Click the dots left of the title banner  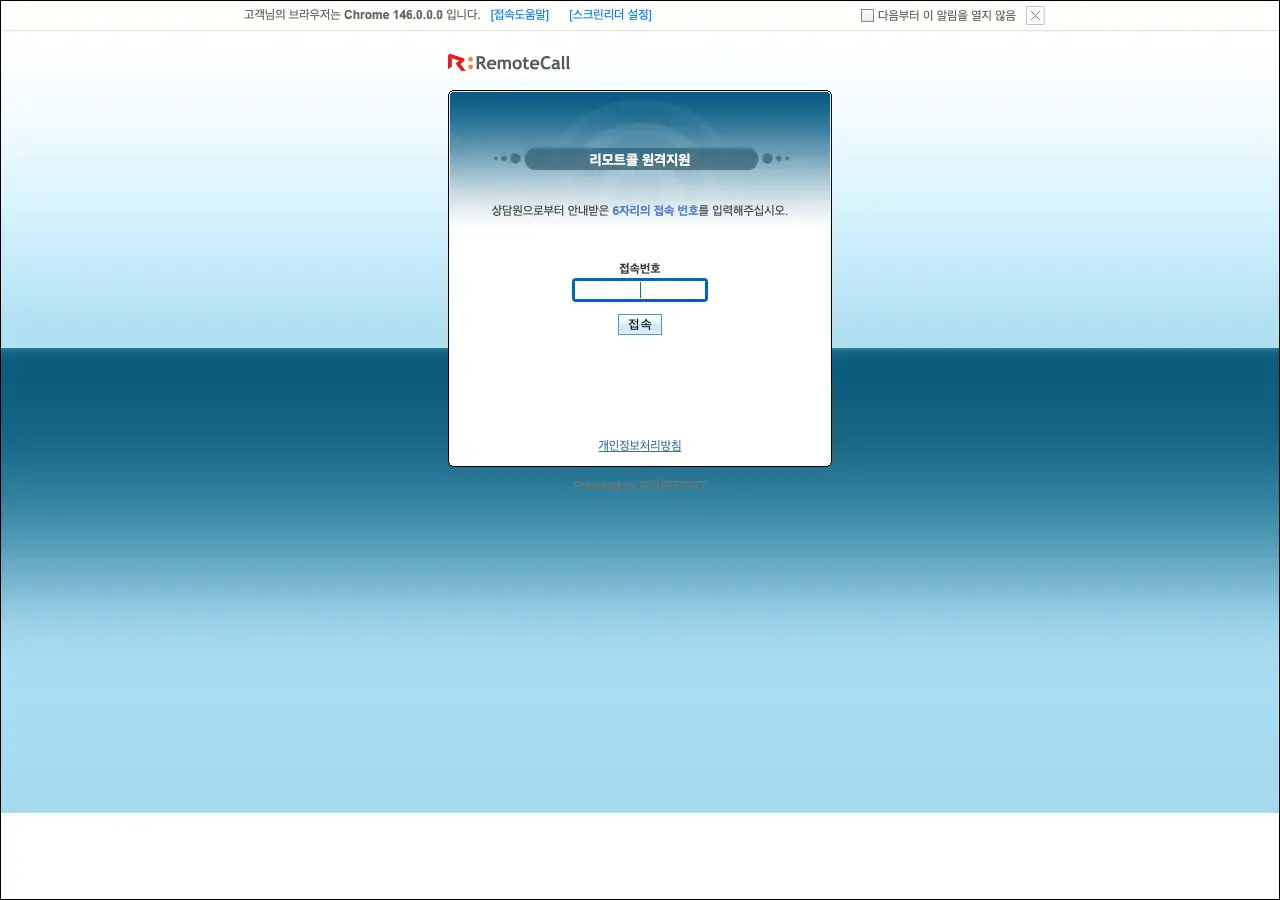click(508, 159)
